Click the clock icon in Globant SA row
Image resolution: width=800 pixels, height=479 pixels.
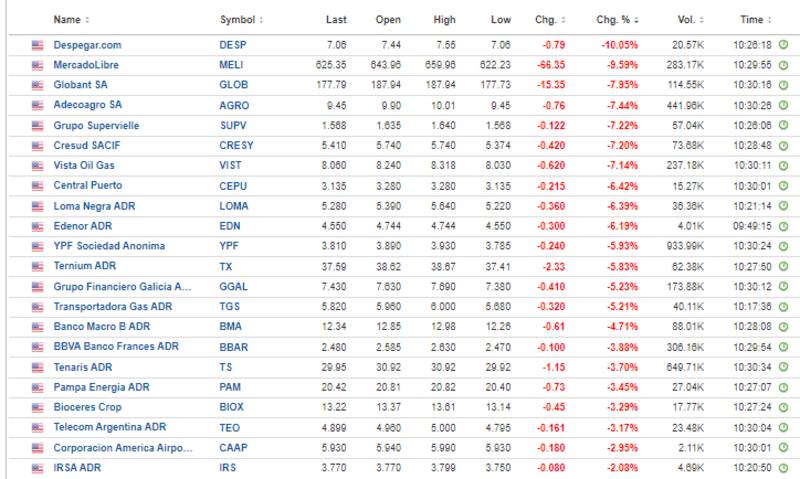(783, 85)
